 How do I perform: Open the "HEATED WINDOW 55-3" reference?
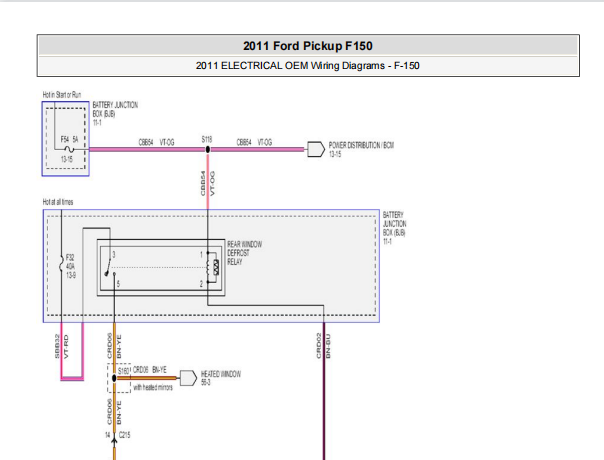[x=221, y=378]
